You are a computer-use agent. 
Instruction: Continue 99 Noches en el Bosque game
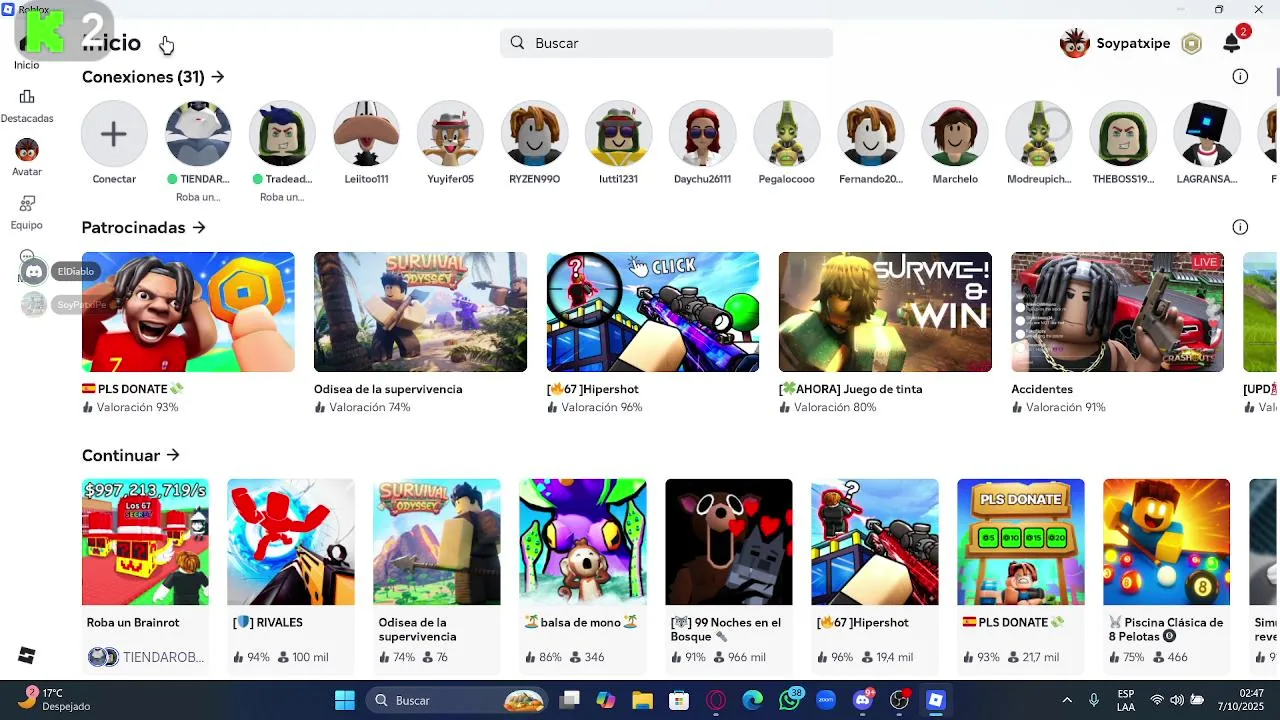[x=729, y=542]
